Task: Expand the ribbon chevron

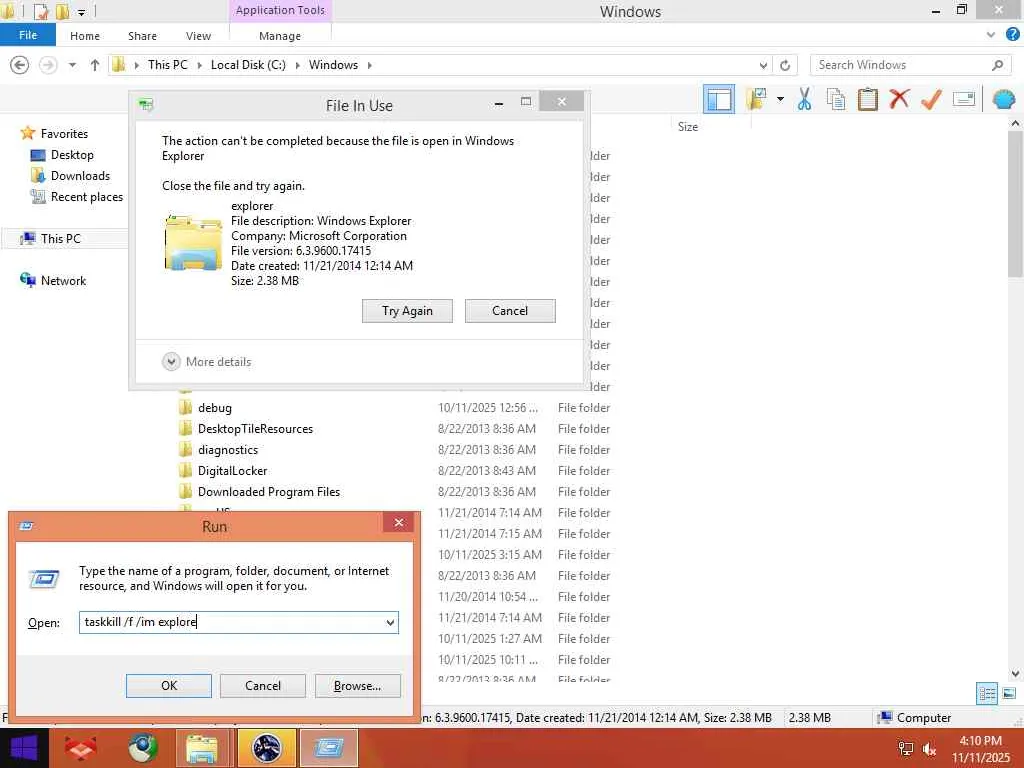Action: (x=991, y=35)
